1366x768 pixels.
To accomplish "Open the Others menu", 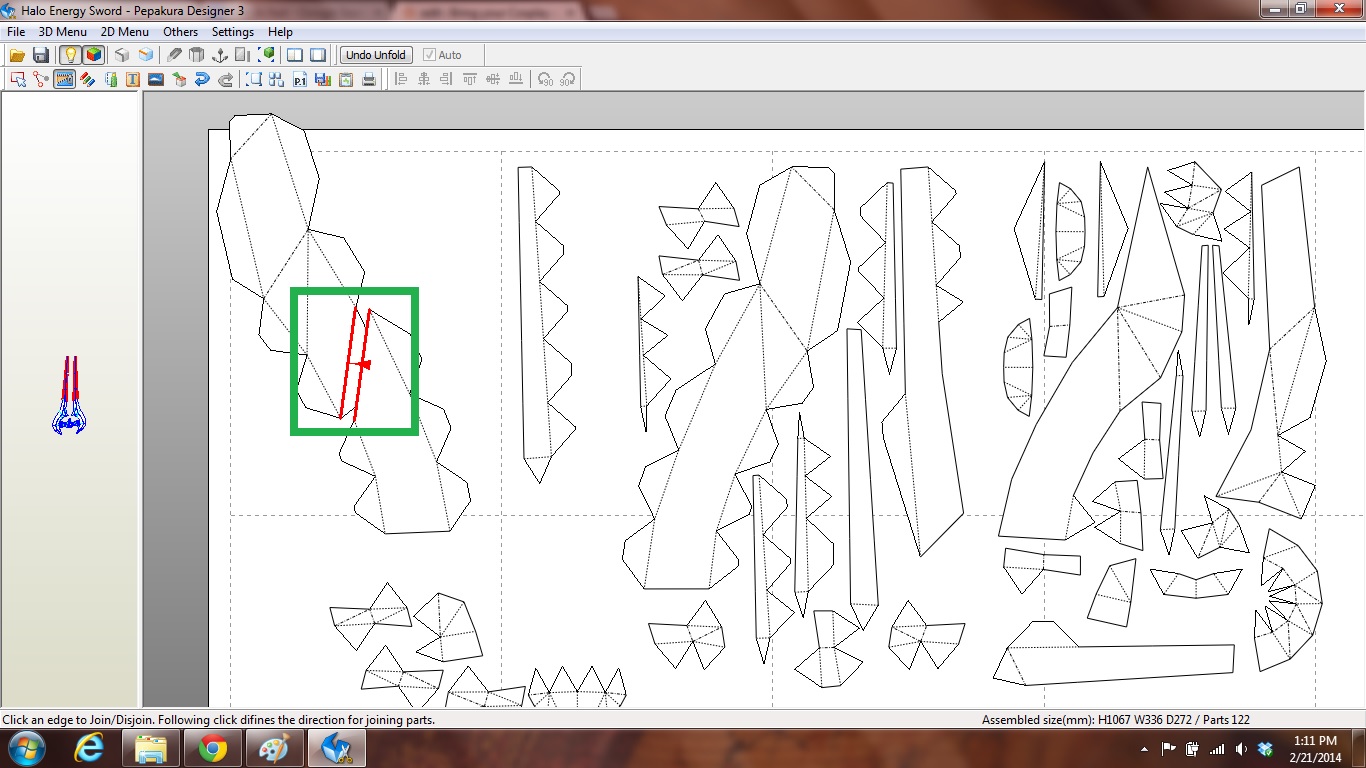I will [180, 31].
